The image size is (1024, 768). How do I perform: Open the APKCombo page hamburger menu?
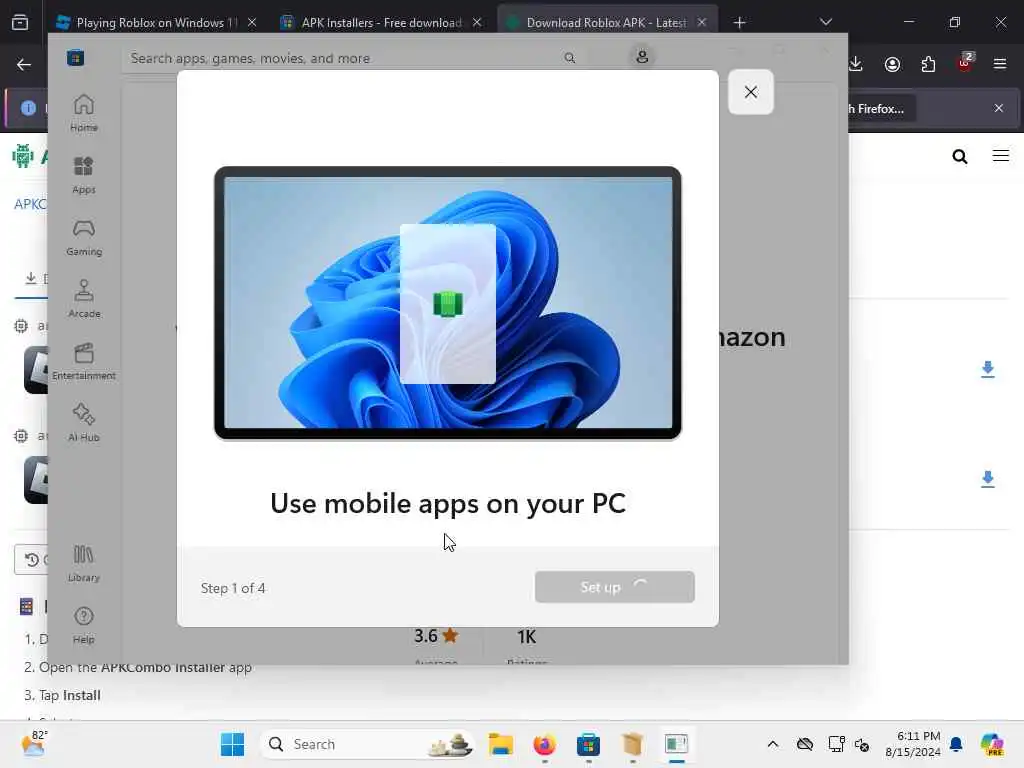pos(1000,155)
